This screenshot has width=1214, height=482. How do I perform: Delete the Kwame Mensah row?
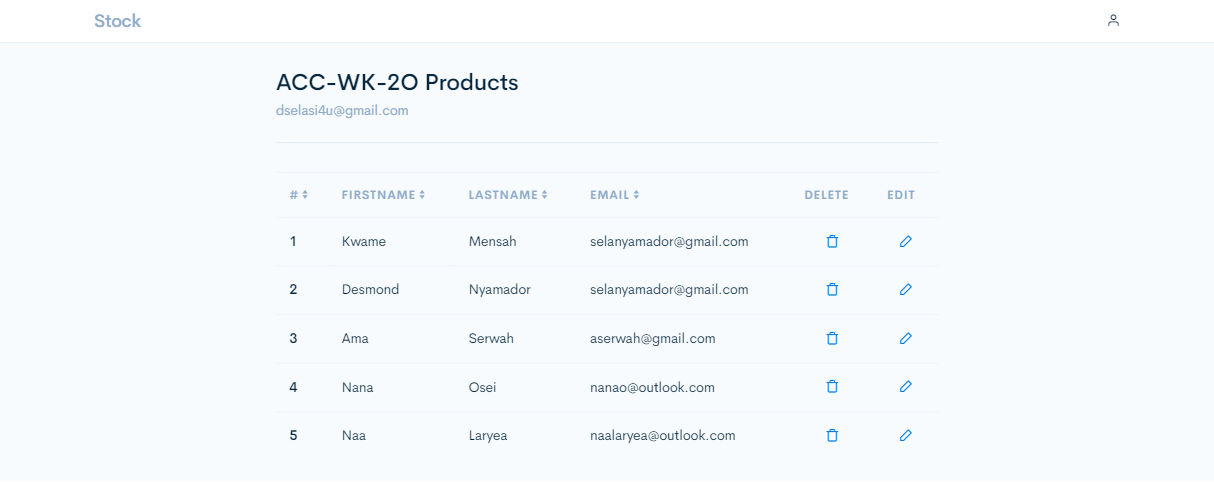coord(832,241)
